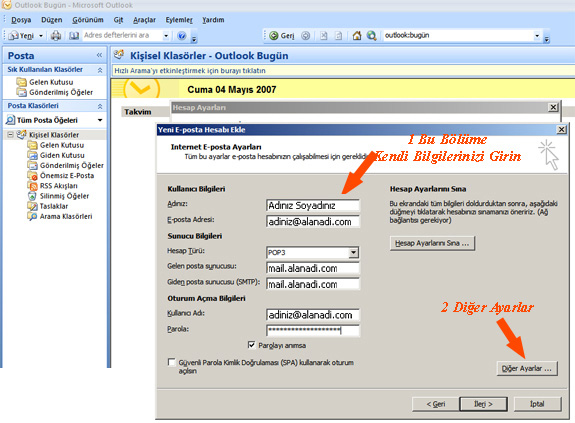Collapse Posta Klasörleri section
The width and height of the screenshot is (575, 423).
coord(100,106)
